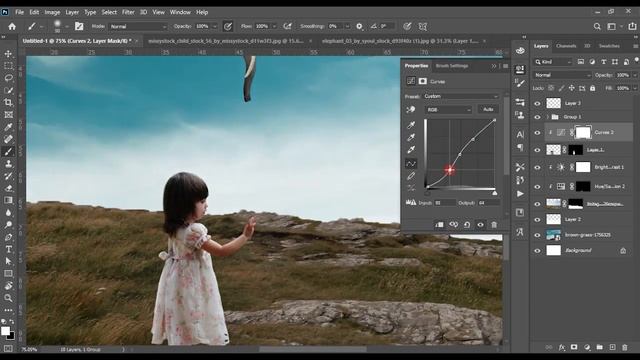Click the Curves Output value field
Image resolution: width=640 pixels, height=360 pixels.
pos(489,203)
